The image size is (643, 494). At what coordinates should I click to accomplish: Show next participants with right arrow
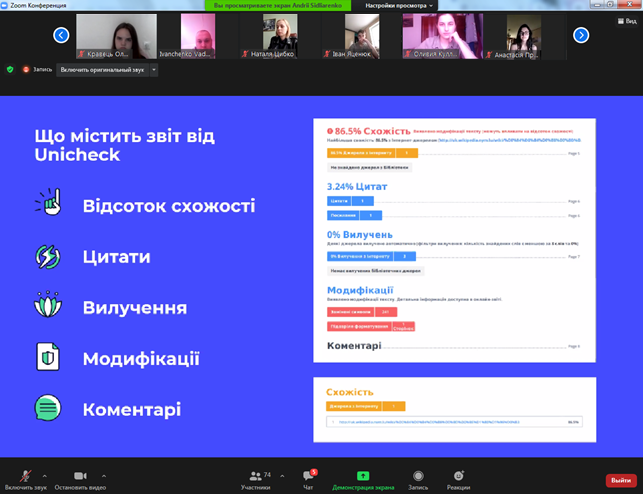click(x=581, y=35)
